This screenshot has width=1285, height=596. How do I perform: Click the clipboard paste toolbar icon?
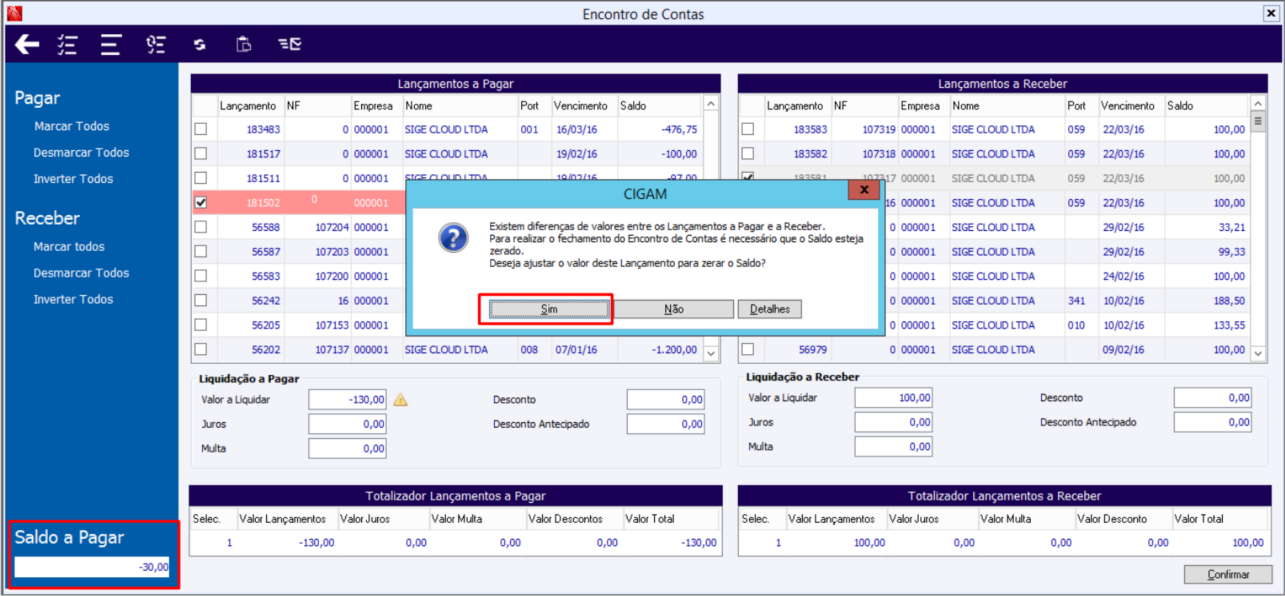[244, 44]
